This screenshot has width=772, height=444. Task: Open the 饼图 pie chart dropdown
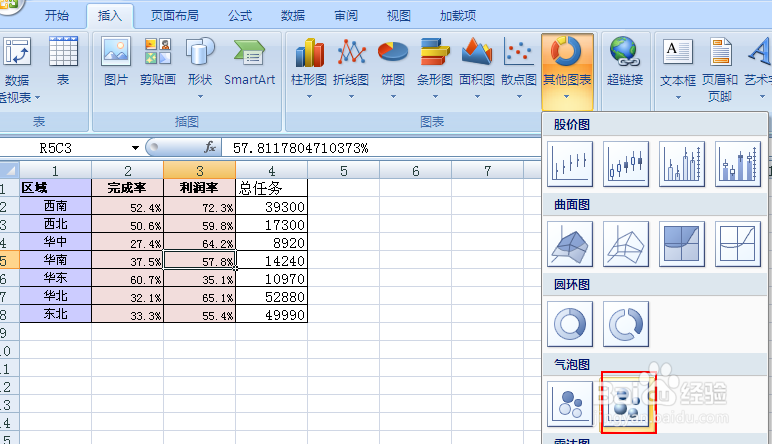pos(393,68)
